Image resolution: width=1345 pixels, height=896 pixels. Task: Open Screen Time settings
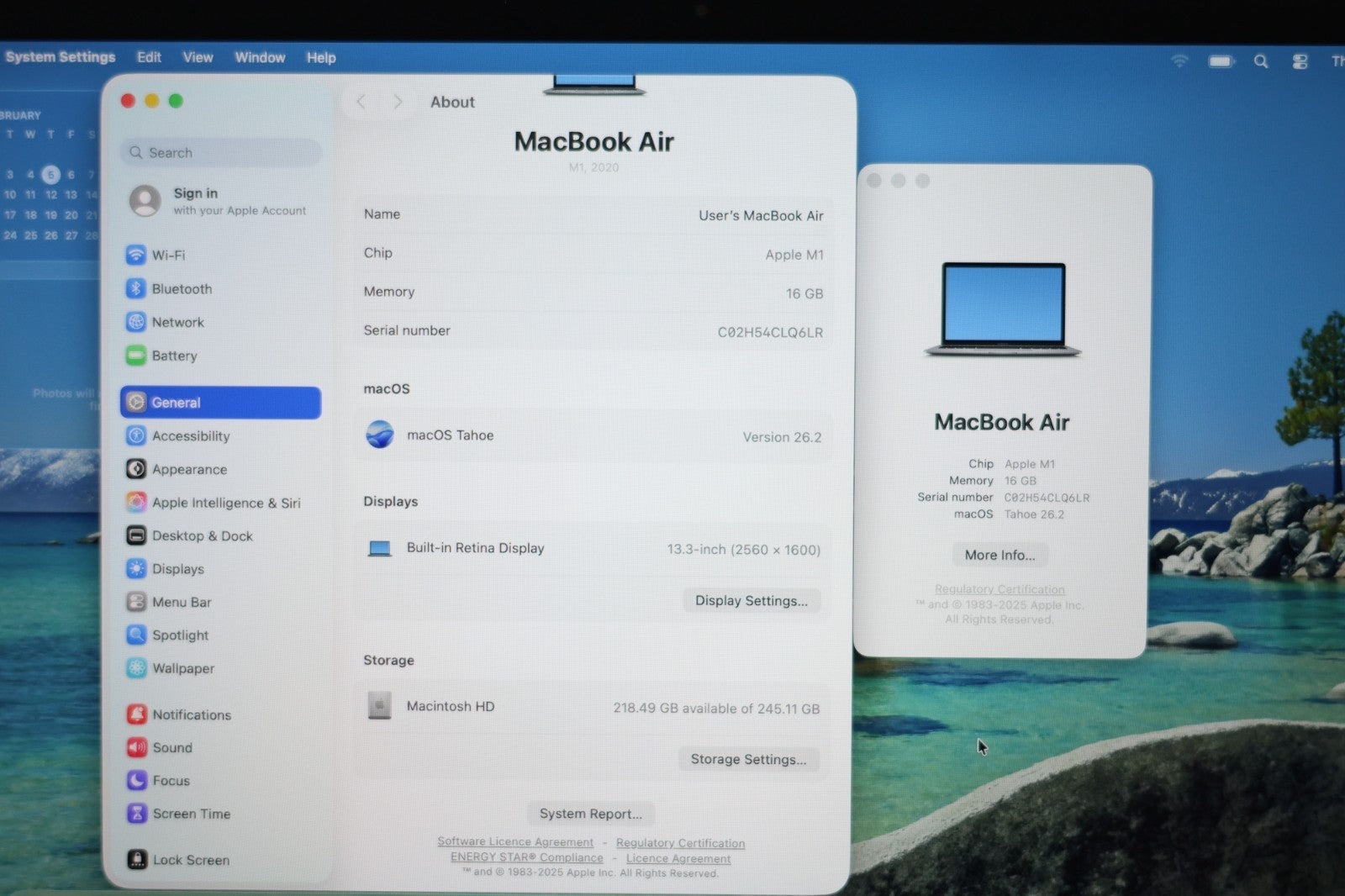tap(191, 814)
